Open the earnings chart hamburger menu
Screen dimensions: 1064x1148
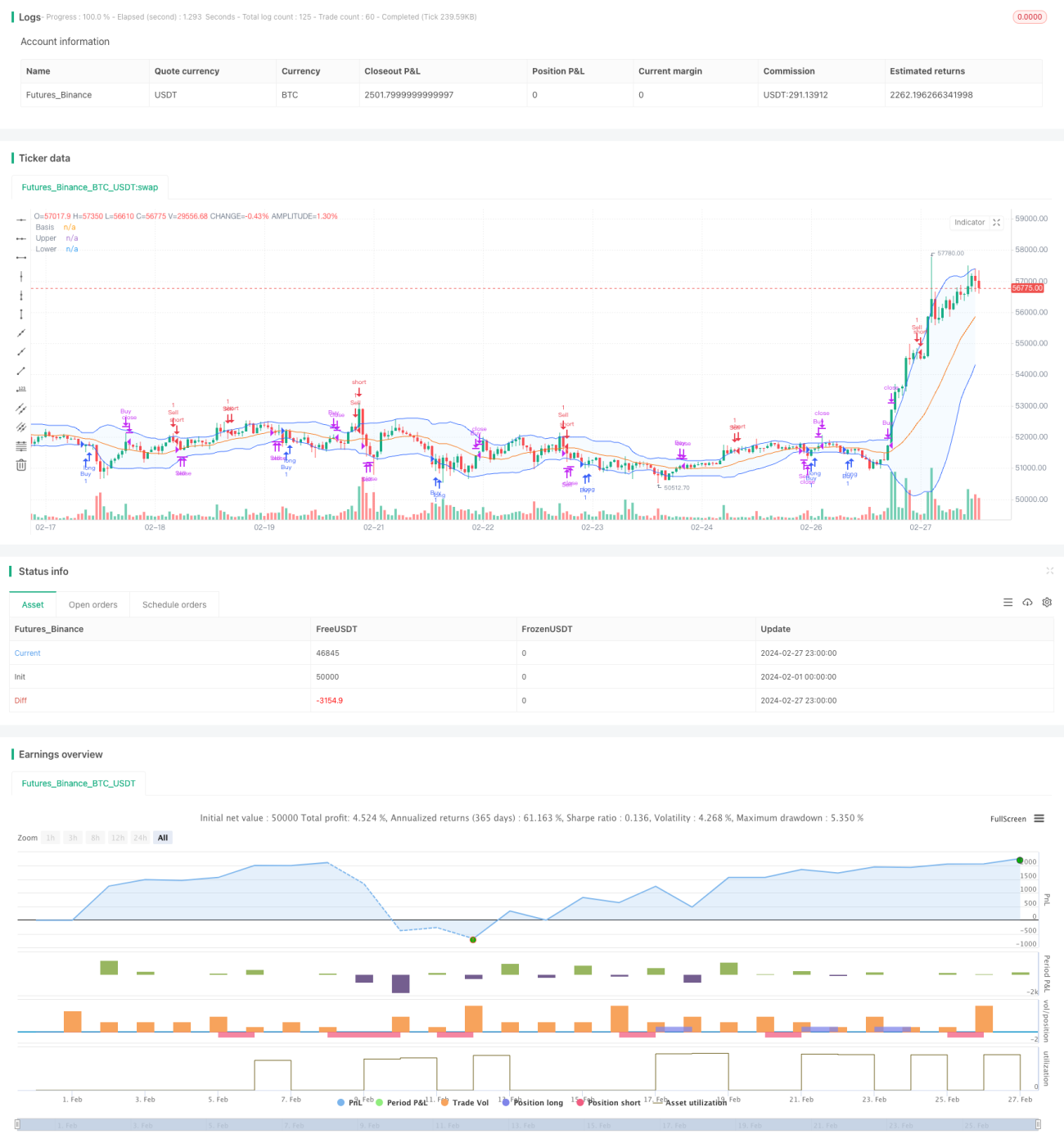(x=1039, y=819)
